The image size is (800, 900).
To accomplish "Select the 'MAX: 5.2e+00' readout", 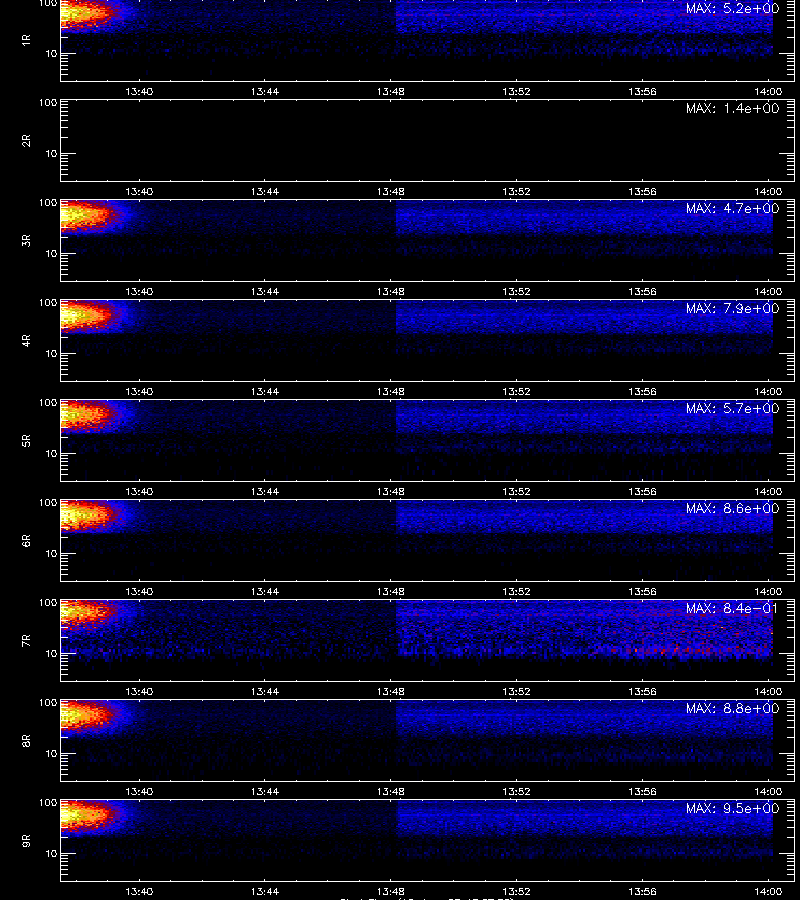I will click(x=732, y=9).
